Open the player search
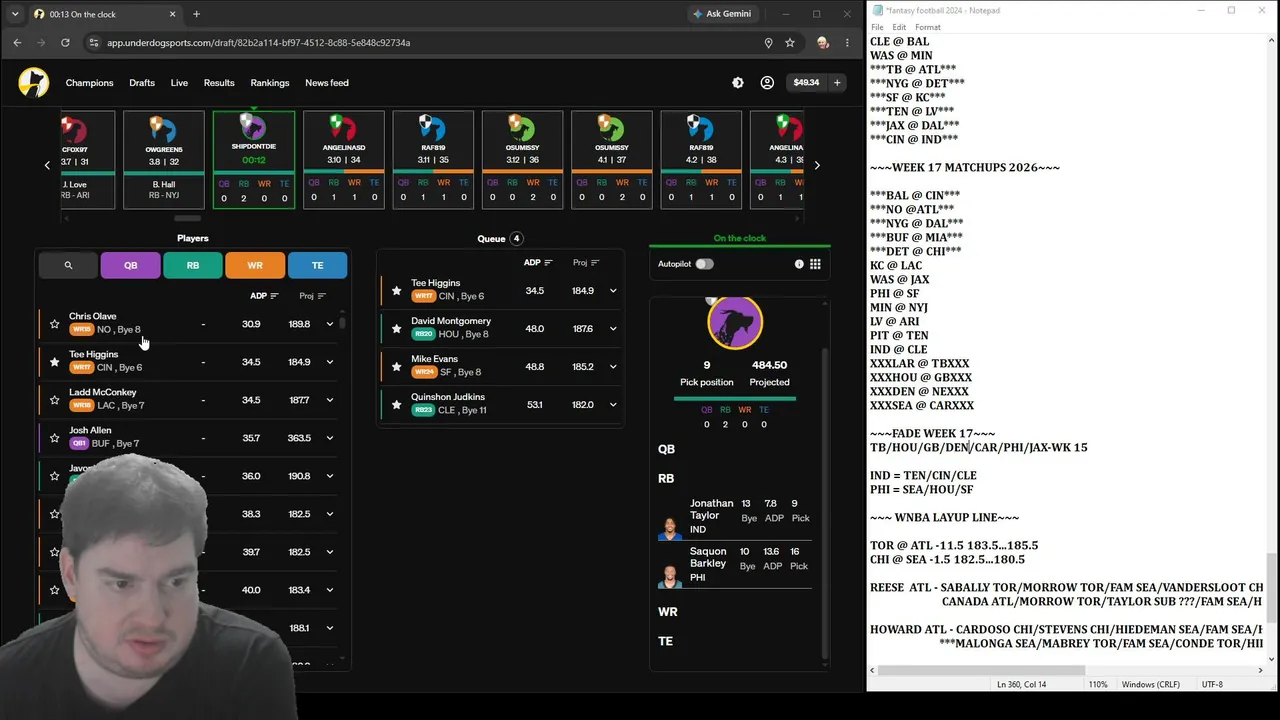This screenshot has height=720, width=1280. point(68,265)
